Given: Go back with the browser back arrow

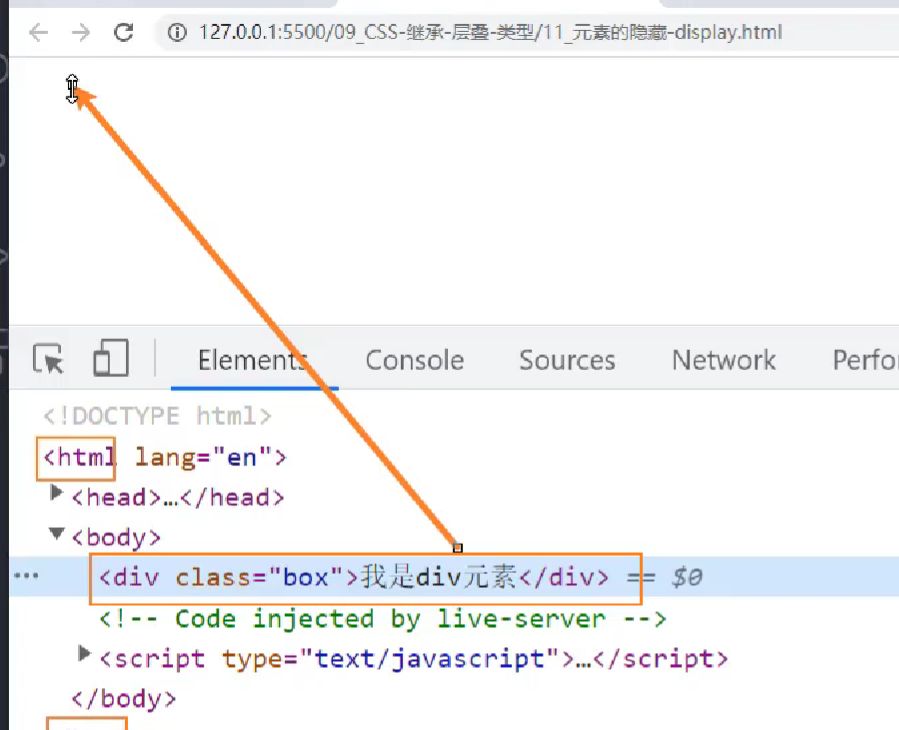Looking at the screenshot, I should click(38, 33).
